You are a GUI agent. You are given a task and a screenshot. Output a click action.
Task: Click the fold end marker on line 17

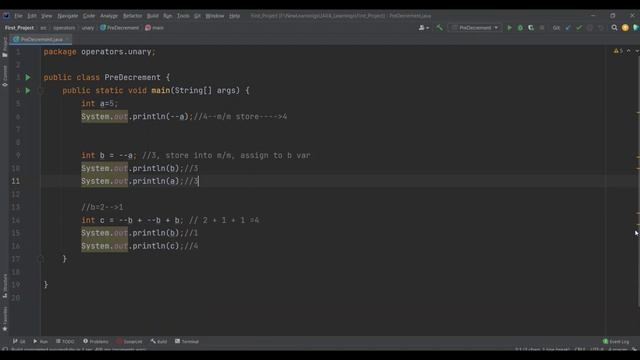pyautogui.click(x=40, y=259)
